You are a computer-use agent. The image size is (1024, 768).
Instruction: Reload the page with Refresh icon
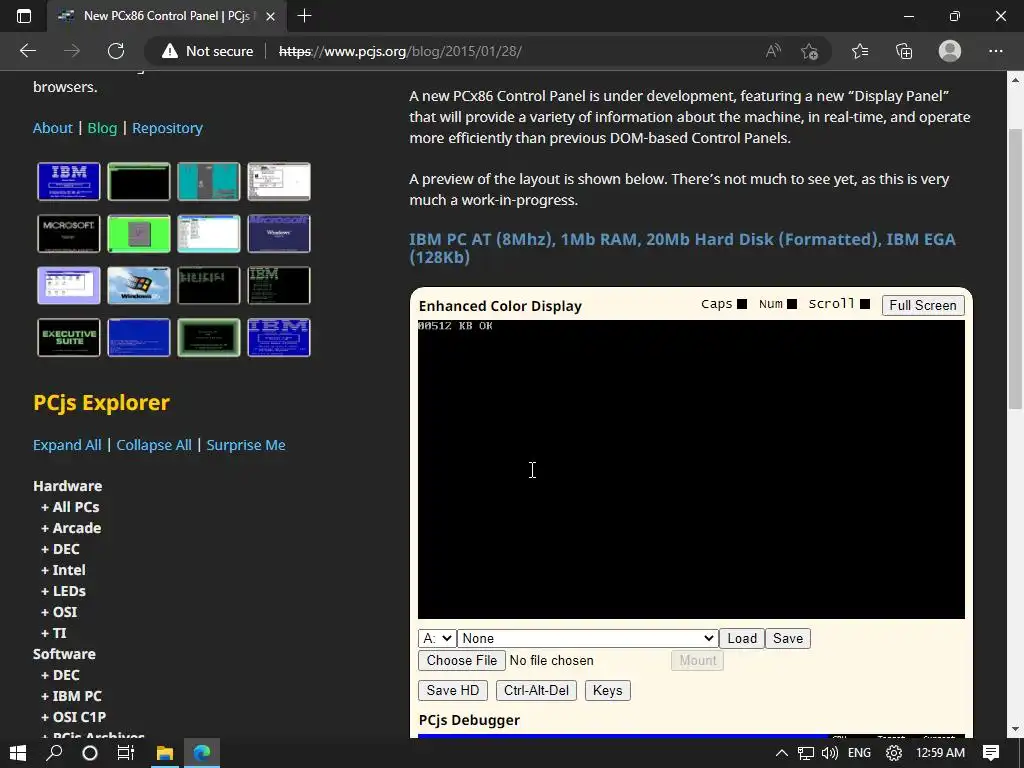(x=116, y=51)
